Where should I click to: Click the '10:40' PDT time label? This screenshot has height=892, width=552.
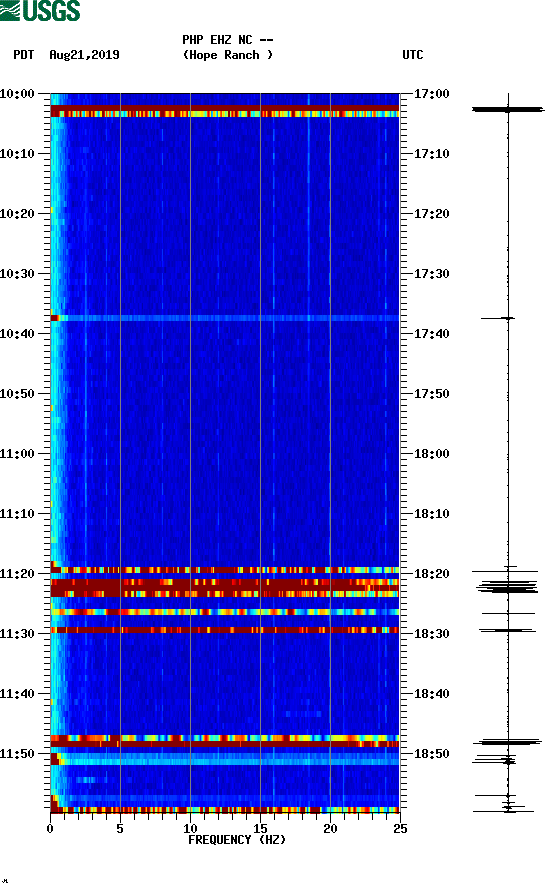click(17, 333)
